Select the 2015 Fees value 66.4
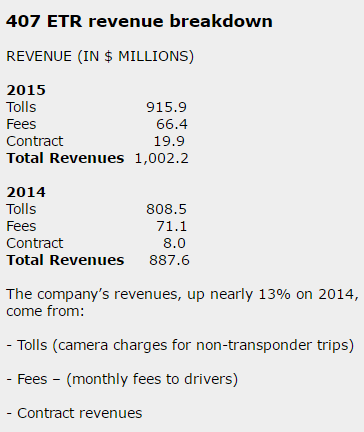 [x=172, y=124]
